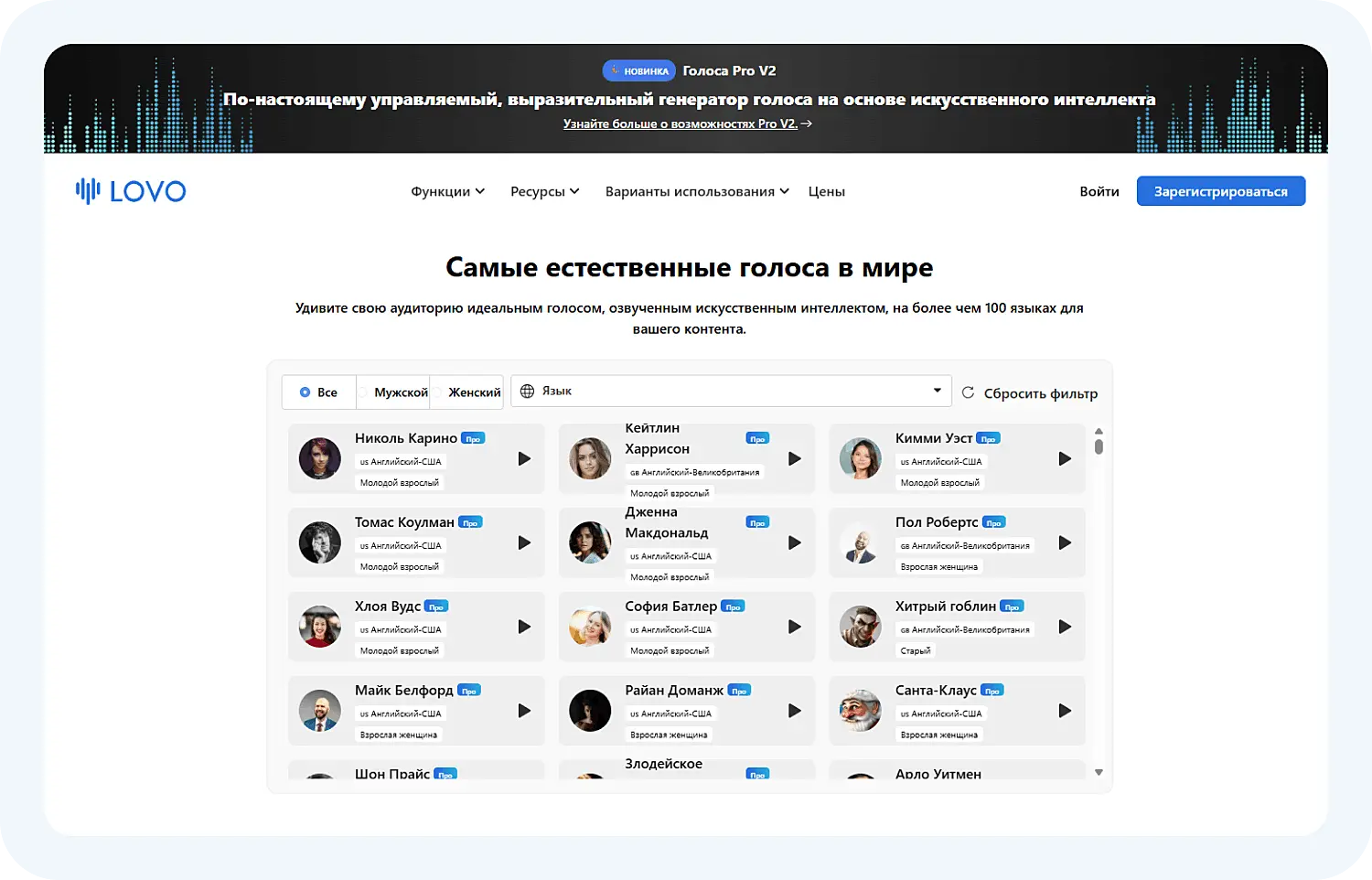Open the Цены pricing page
The width and height of the screenshot is (1372, 880).
pos(826,191)
